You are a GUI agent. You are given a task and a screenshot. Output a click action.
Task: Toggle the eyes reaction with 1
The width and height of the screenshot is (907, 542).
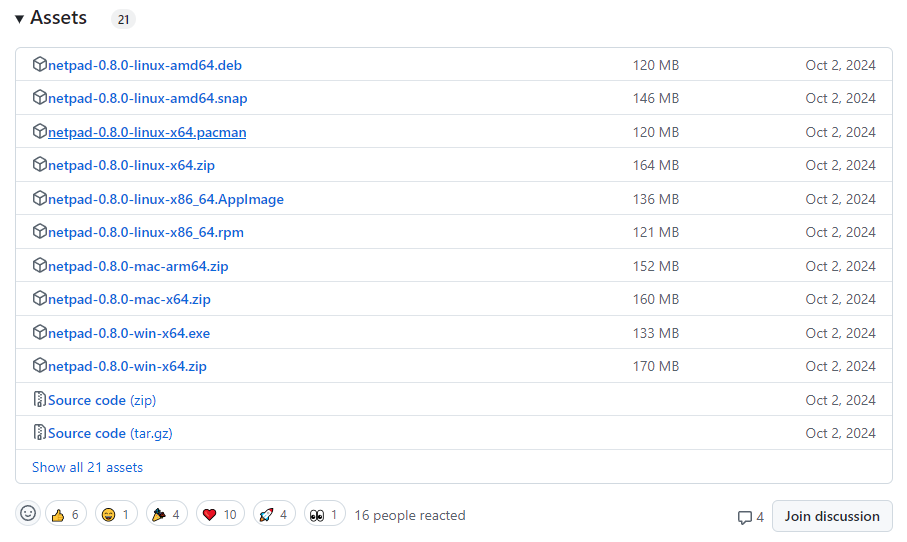click(x=325, y=514)
